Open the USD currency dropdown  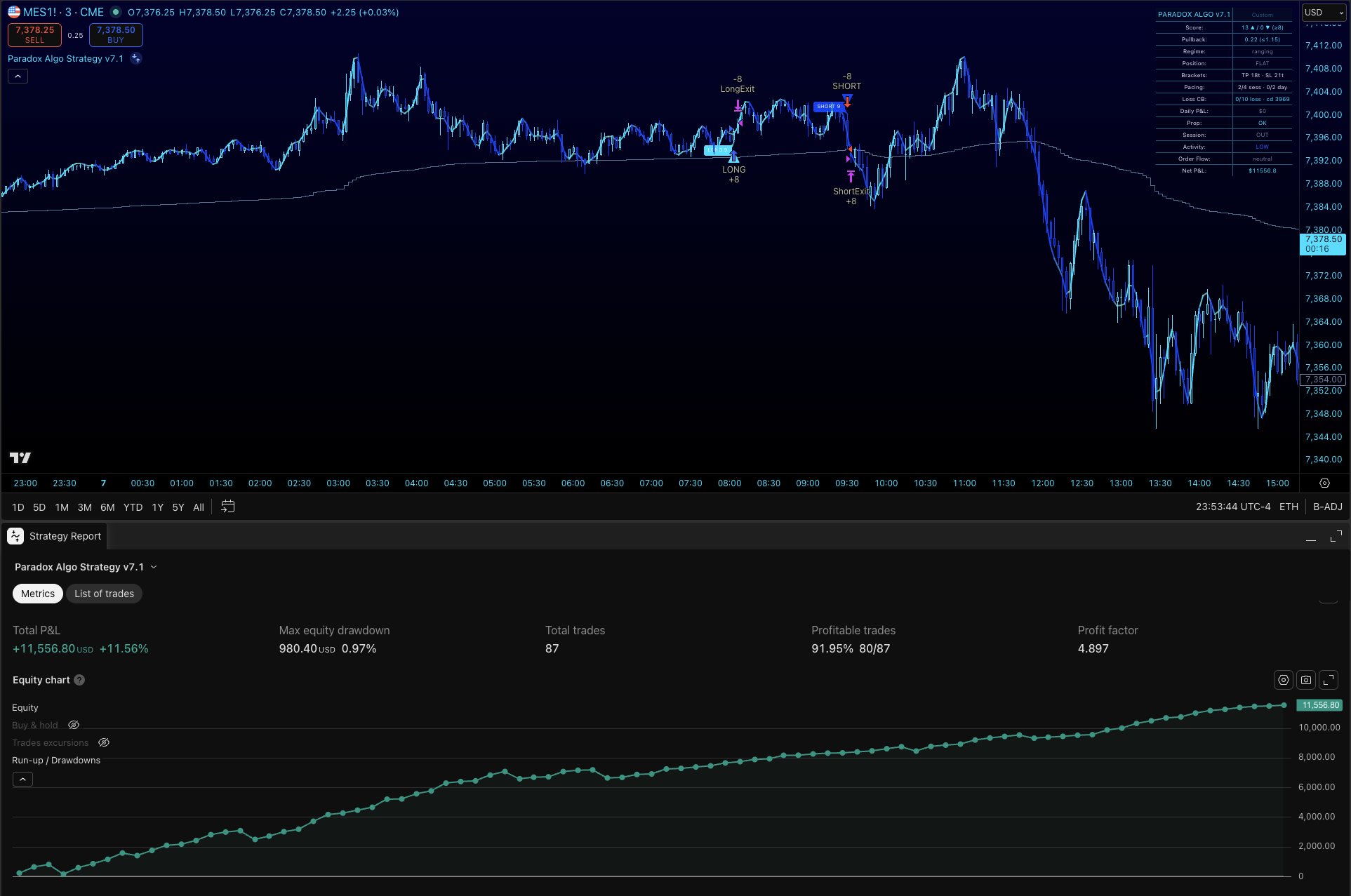pyautogui.click(x=1324, y=13)
